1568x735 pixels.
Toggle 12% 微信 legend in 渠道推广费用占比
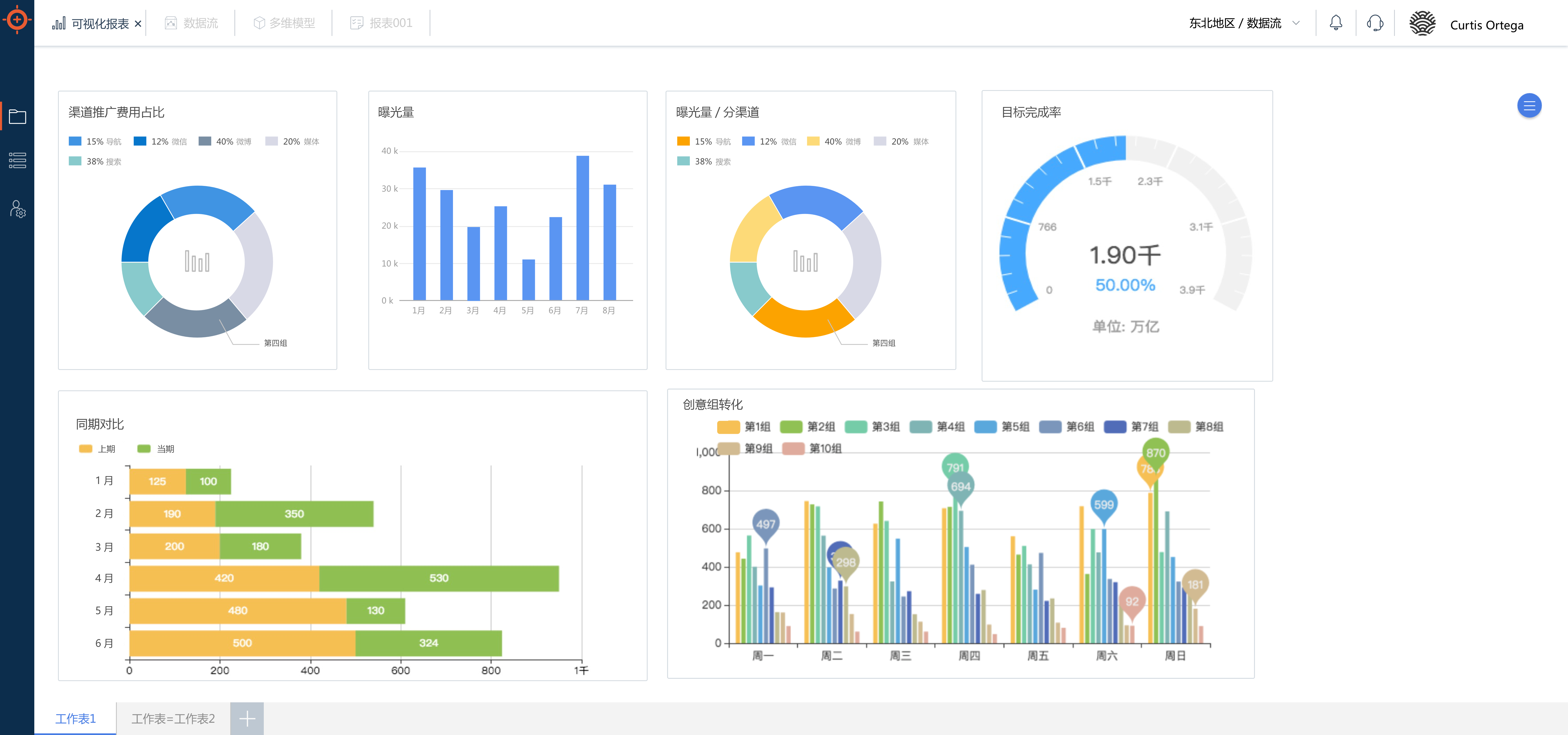(160, 141)
